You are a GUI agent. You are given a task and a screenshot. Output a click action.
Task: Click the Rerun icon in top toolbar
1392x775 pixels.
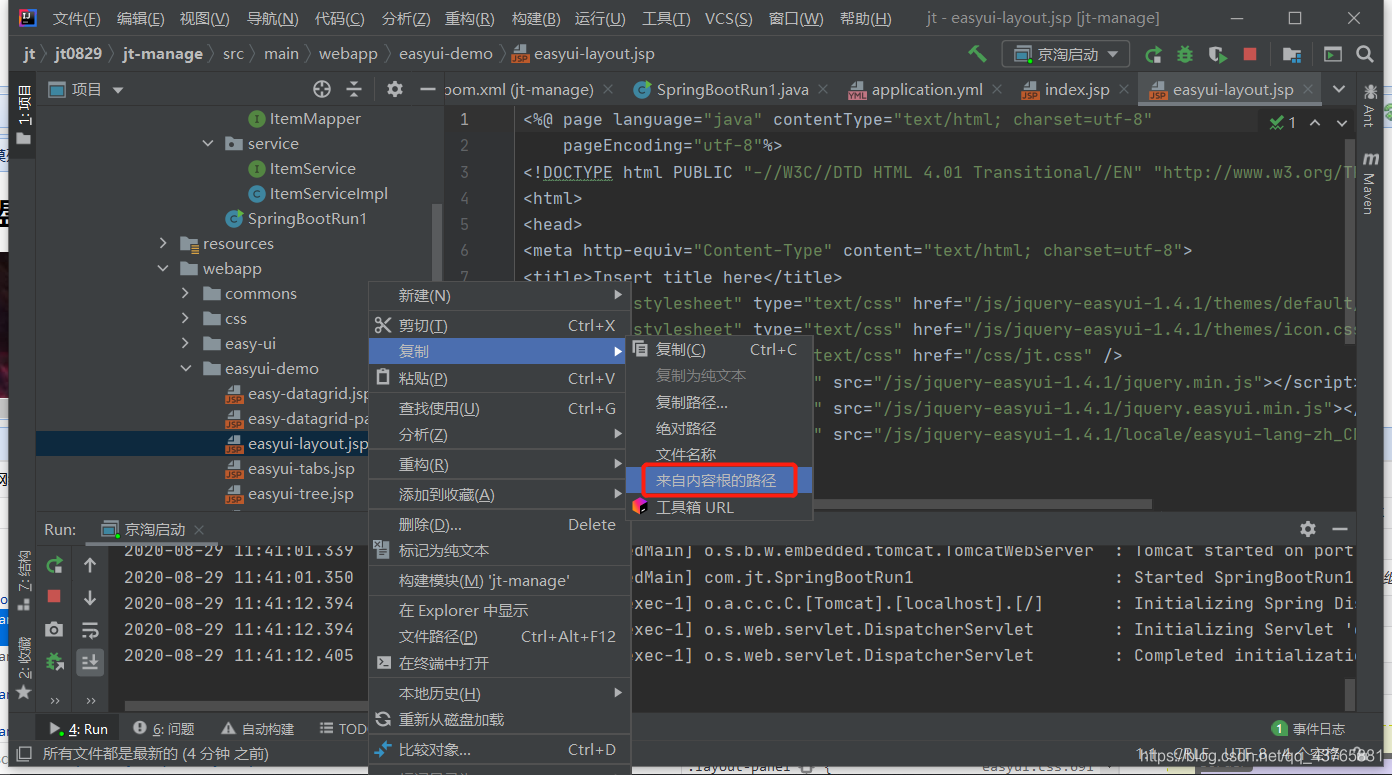coord(1153,54)
